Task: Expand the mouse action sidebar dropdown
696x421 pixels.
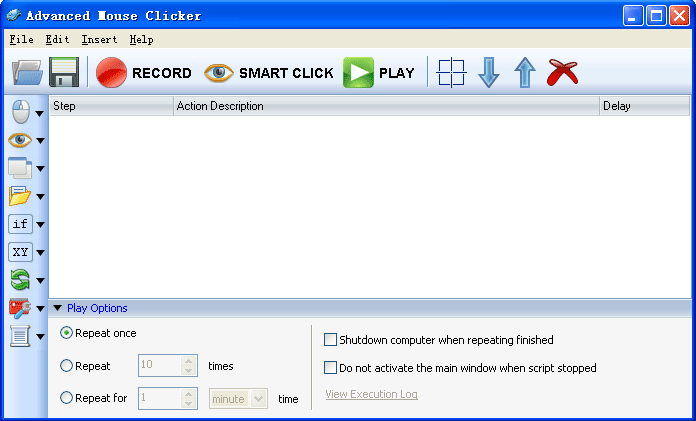Action: pyautogui.click(x=40, y=113)
